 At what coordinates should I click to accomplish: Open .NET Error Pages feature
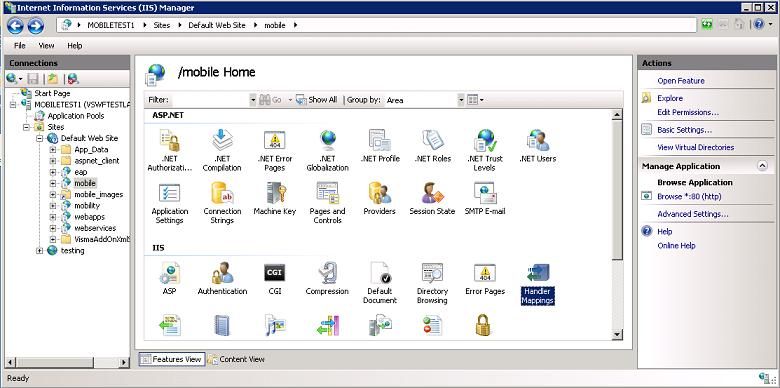pos(275,150)
